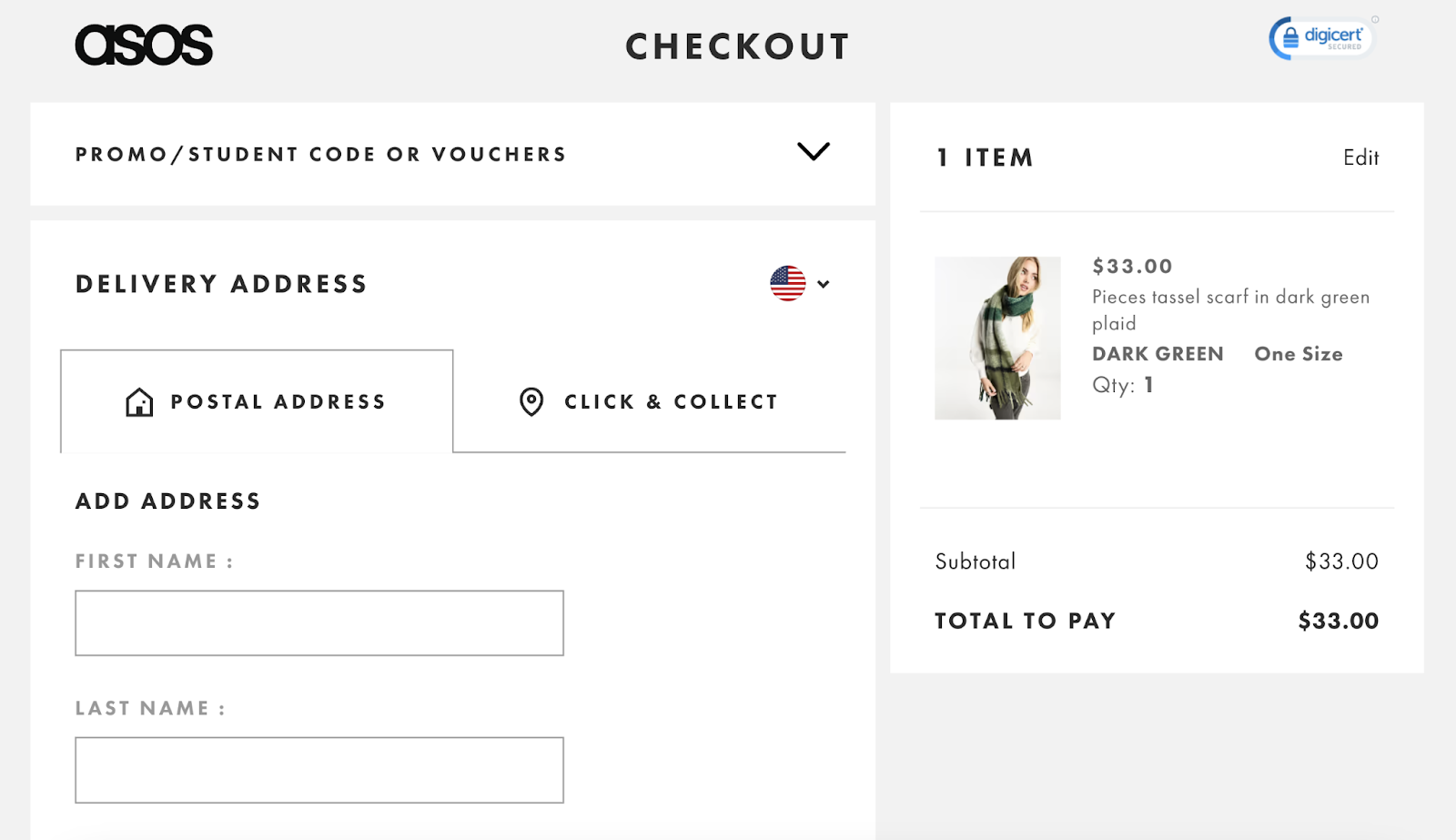Open the delivery country selector dropdown
Image resolution: width=1456 pixels, height=840 pixels.
pos(824,284)
